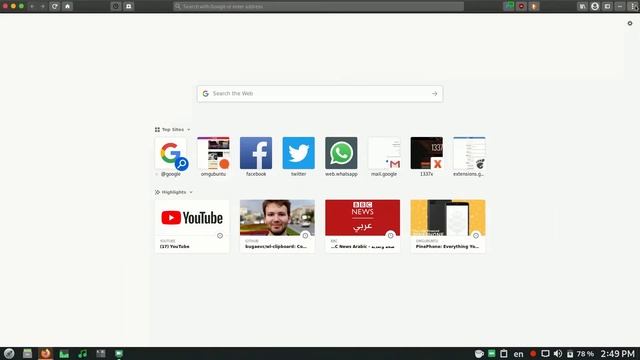Click the history icon on YouTube card

[220, 236]
